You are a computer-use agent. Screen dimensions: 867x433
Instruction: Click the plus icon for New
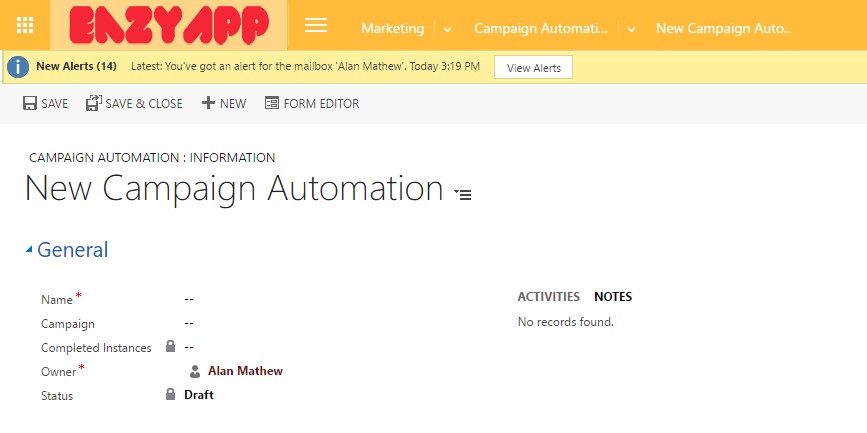coord(208,103)
